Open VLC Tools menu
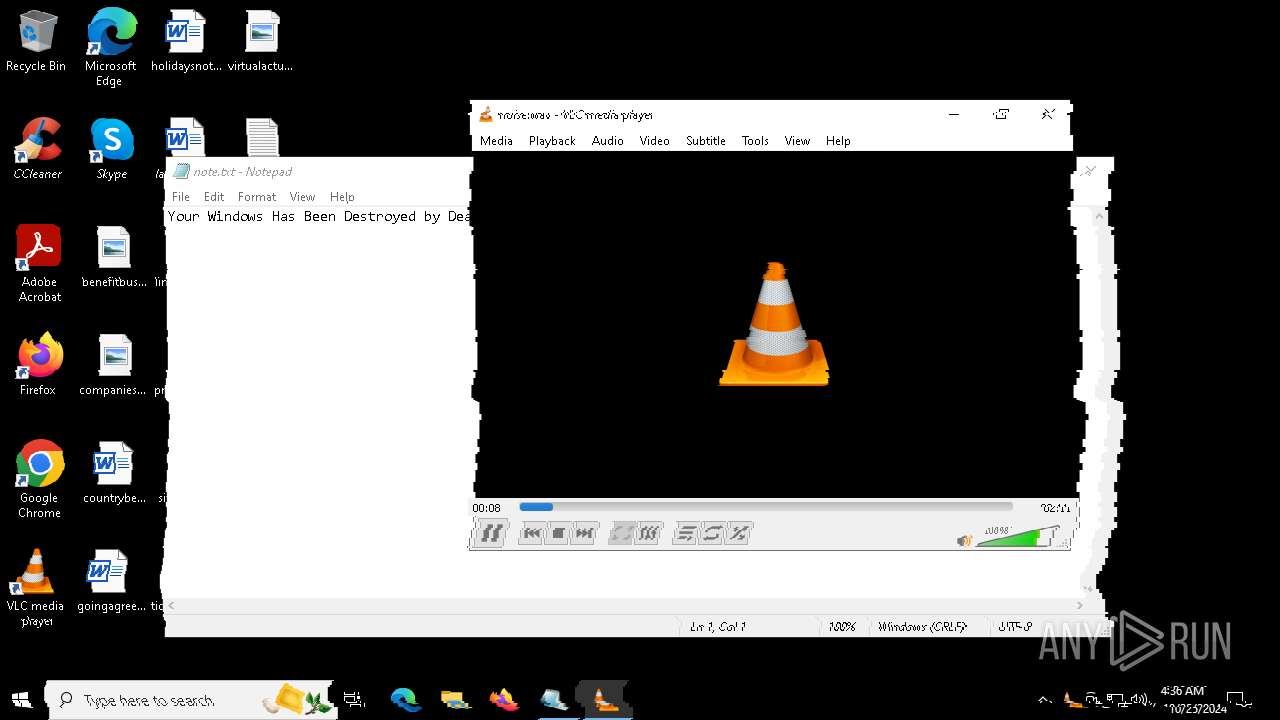1280x720 pixels. (755, 141)
